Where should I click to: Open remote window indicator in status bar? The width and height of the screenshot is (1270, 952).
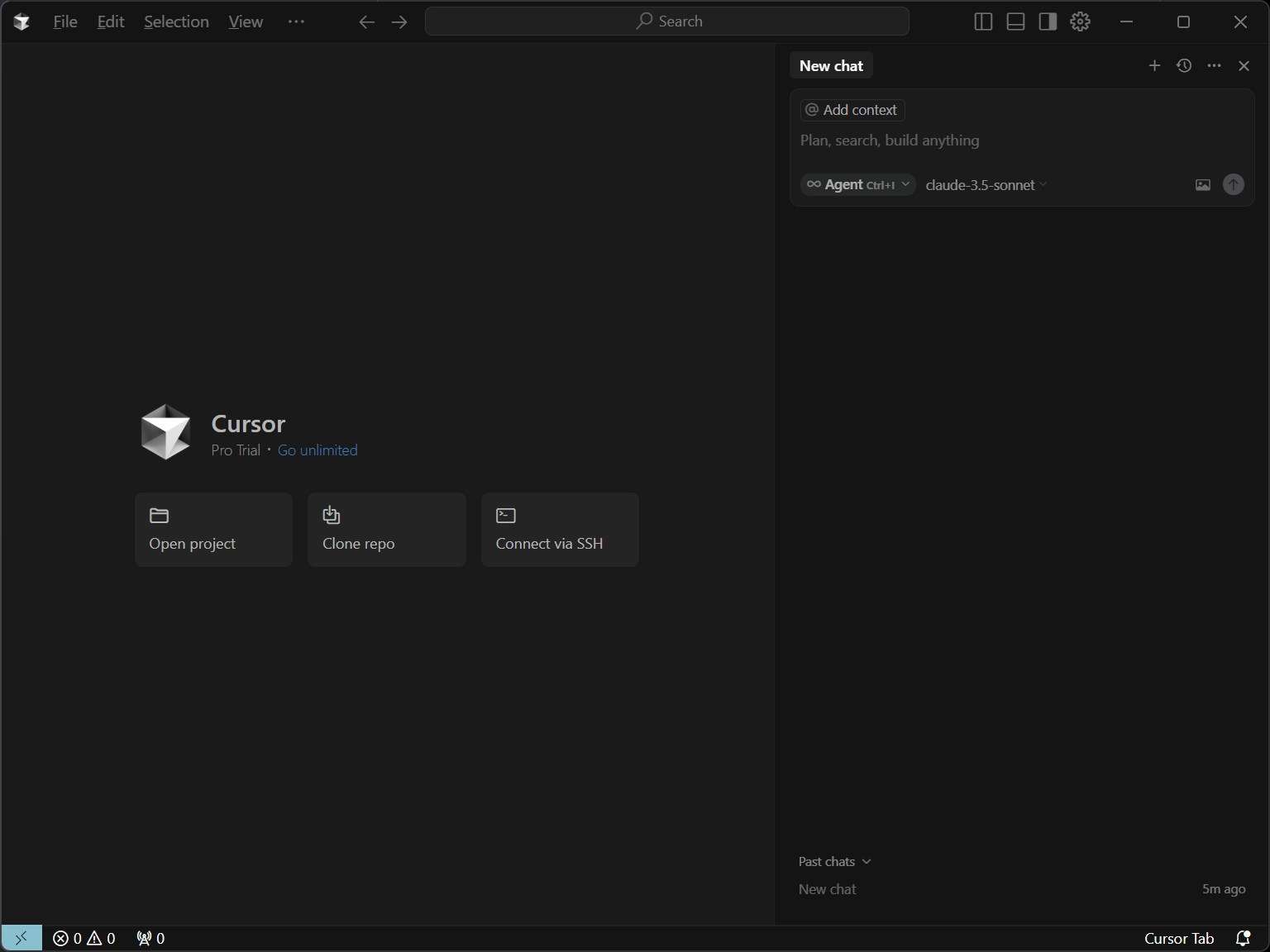[21, 938]
